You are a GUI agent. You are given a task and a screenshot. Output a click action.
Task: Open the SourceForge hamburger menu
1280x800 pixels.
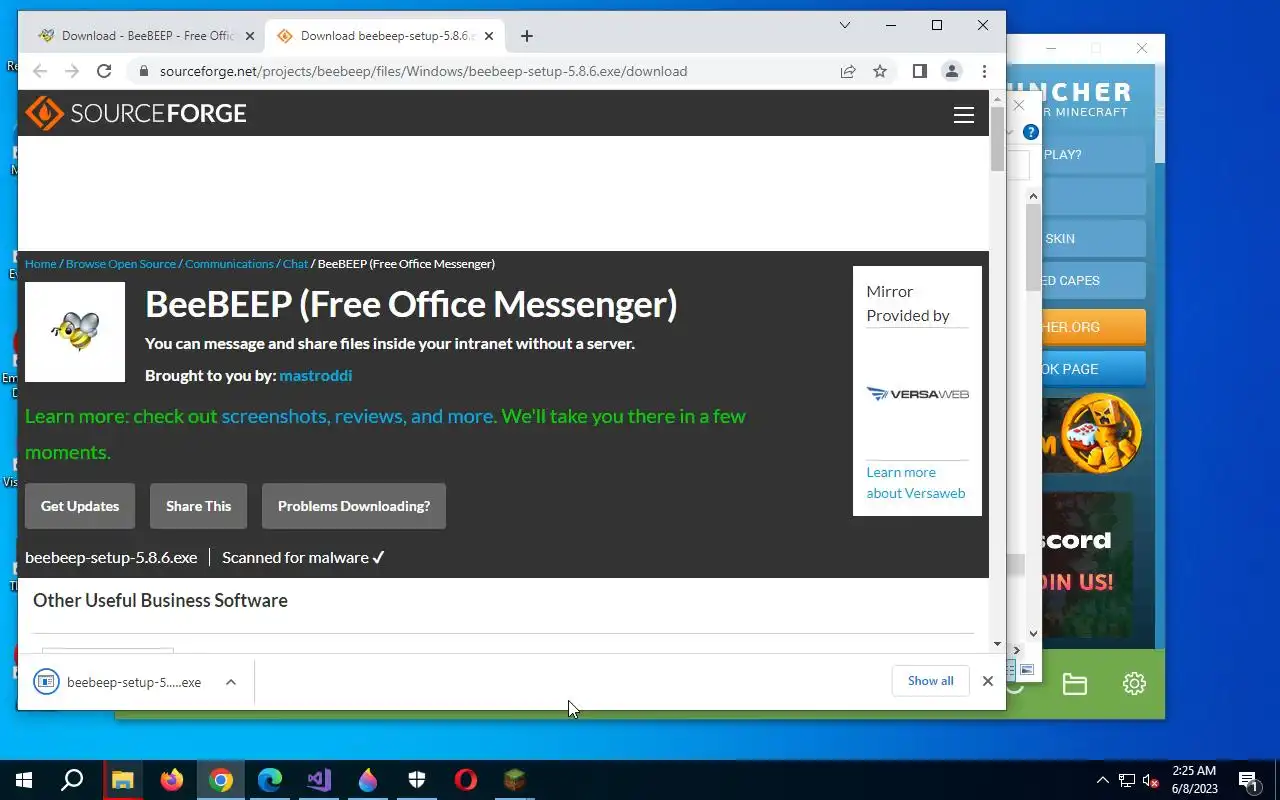[964, 115]
